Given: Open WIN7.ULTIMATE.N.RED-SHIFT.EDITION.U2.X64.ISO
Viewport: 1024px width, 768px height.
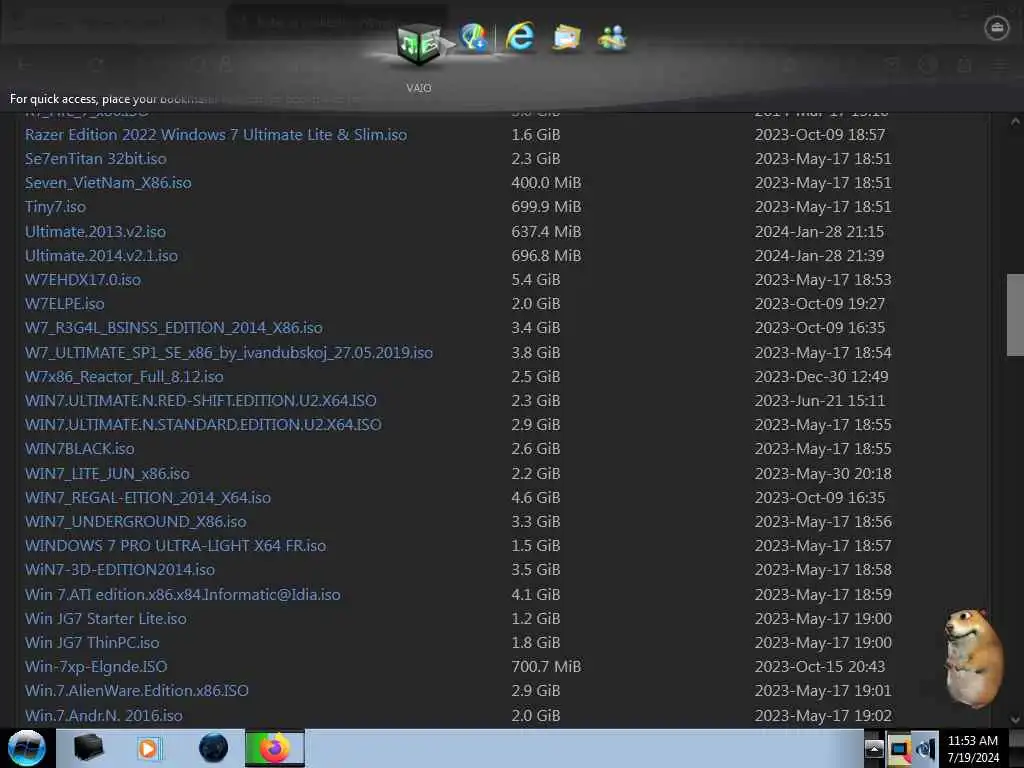Looking at the screenshot, I should [x=200, y=400].
